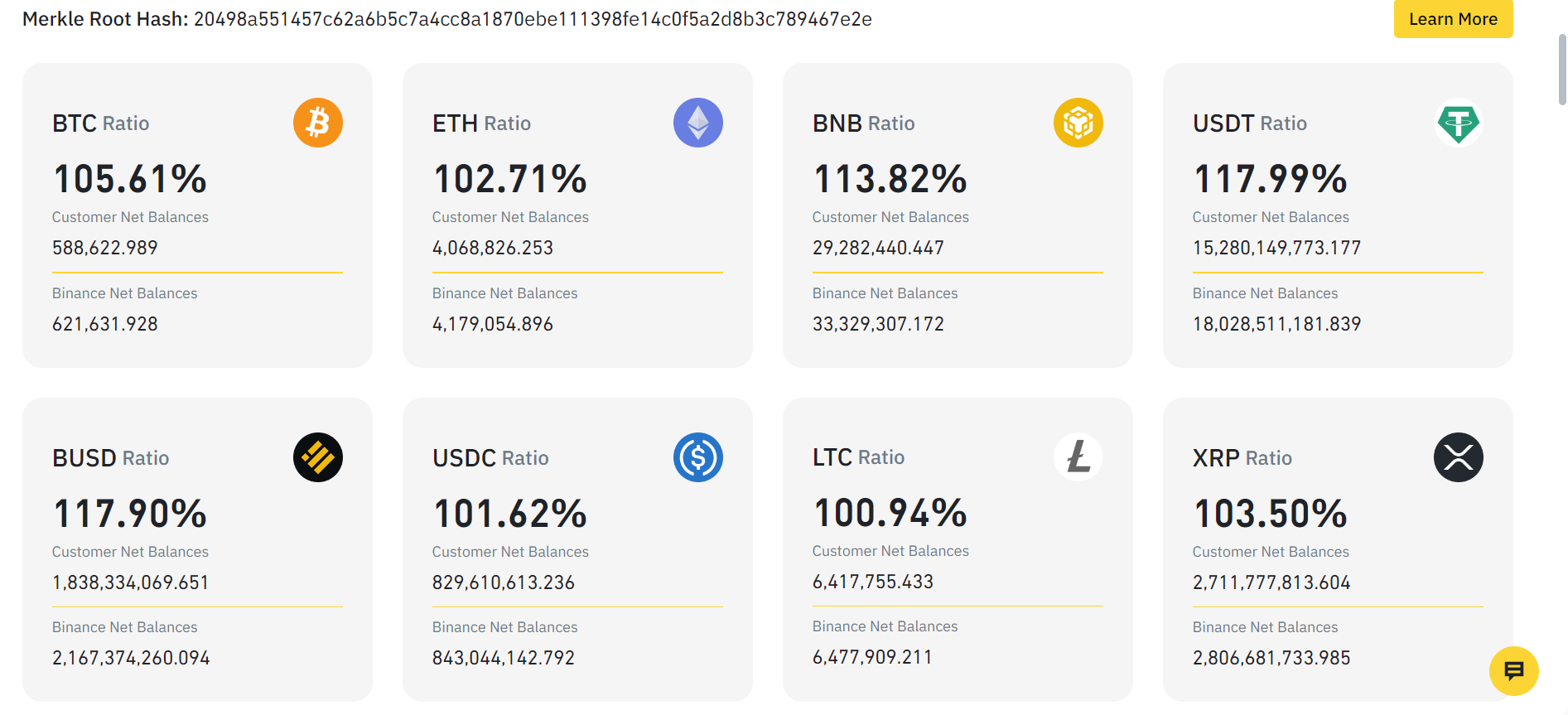Click the Bitcoin logo icon
Screen dimensions: 1568x715
click(317, 122)
